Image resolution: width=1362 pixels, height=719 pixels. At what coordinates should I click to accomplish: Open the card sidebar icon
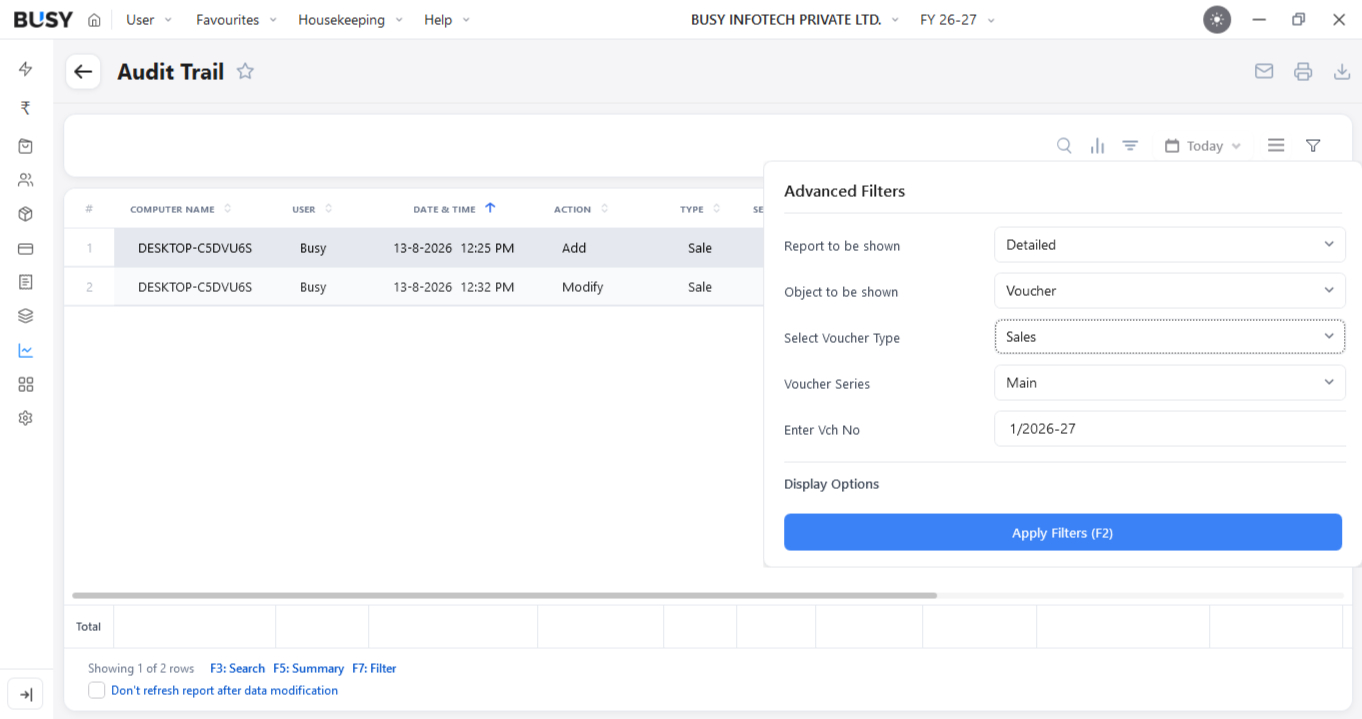(26, 248)
